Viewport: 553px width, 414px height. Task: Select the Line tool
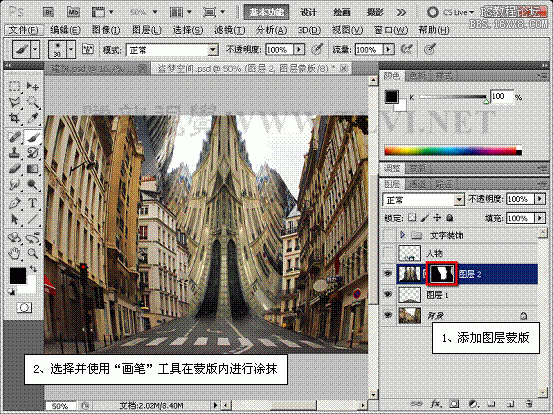click(33, 219)
